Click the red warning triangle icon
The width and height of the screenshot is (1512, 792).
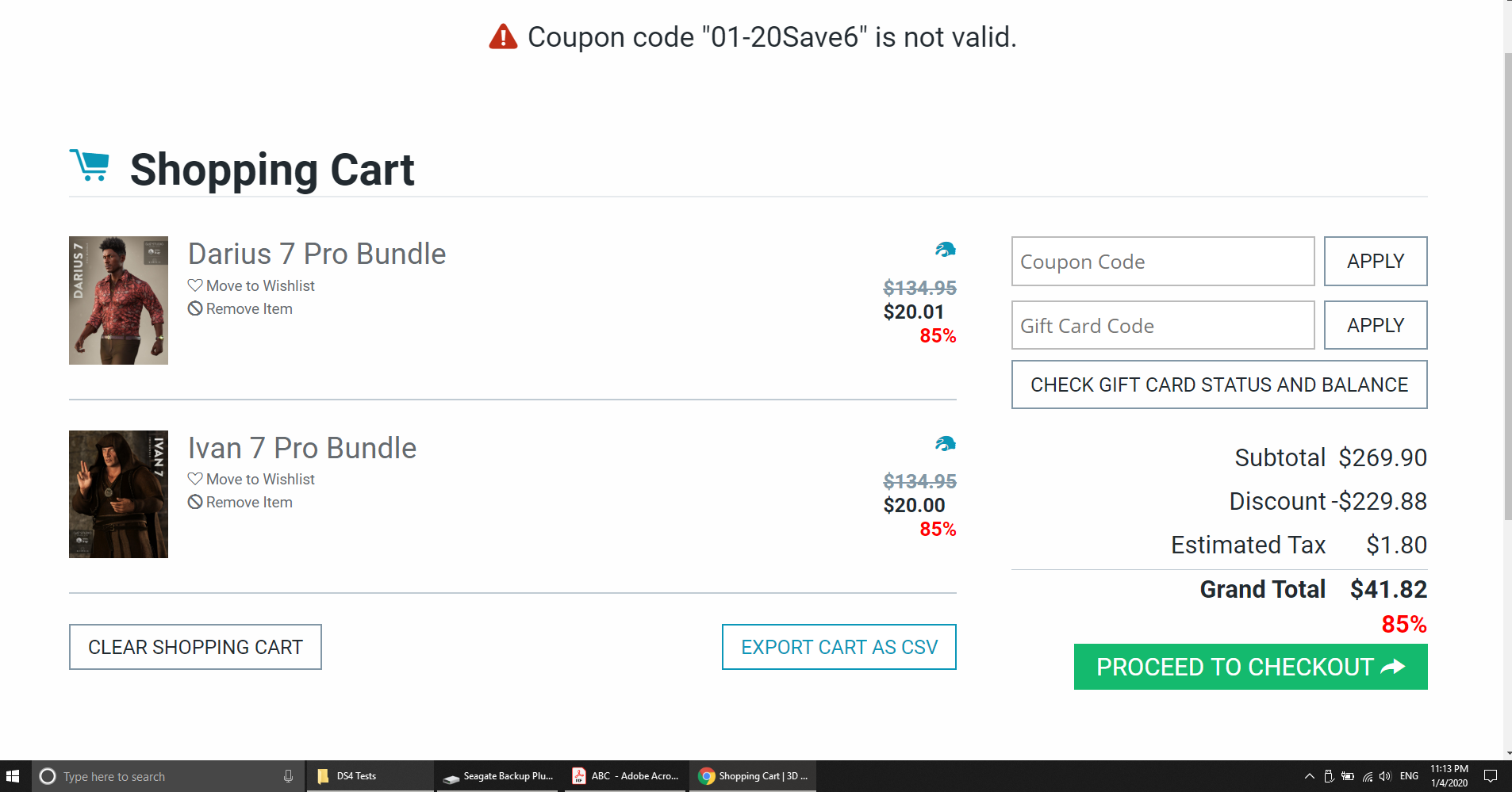pyautogui.click(x=503, y=37)
